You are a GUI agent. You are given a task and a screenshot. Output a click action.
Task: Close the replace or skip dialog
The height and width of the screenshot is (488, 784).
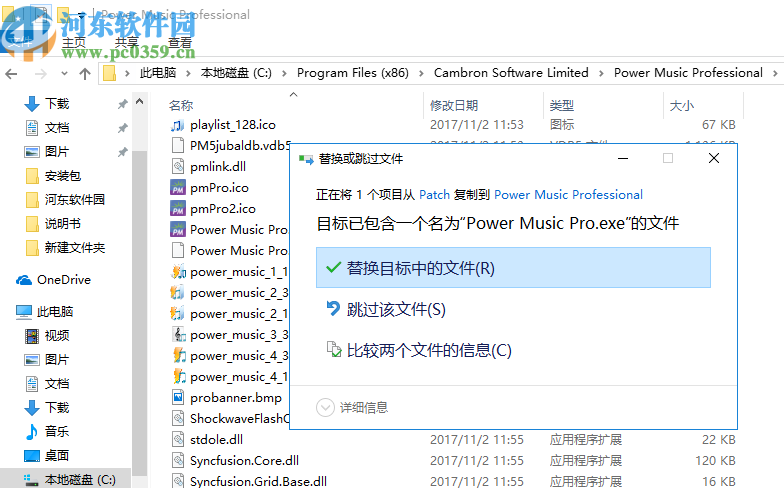point(714,158)
